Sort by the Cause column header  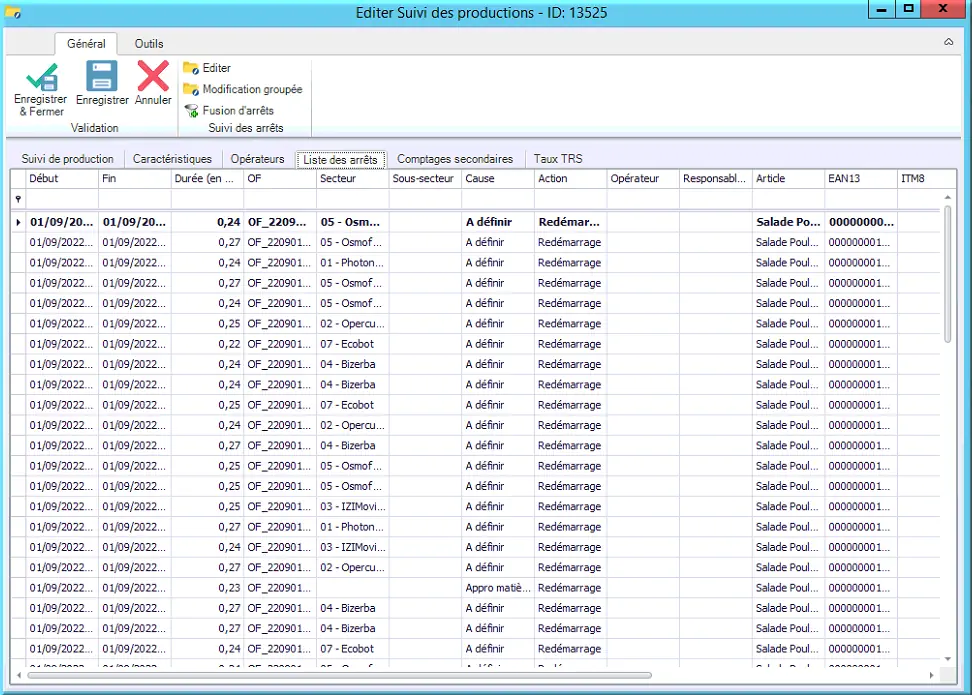[x=497, y=179]
